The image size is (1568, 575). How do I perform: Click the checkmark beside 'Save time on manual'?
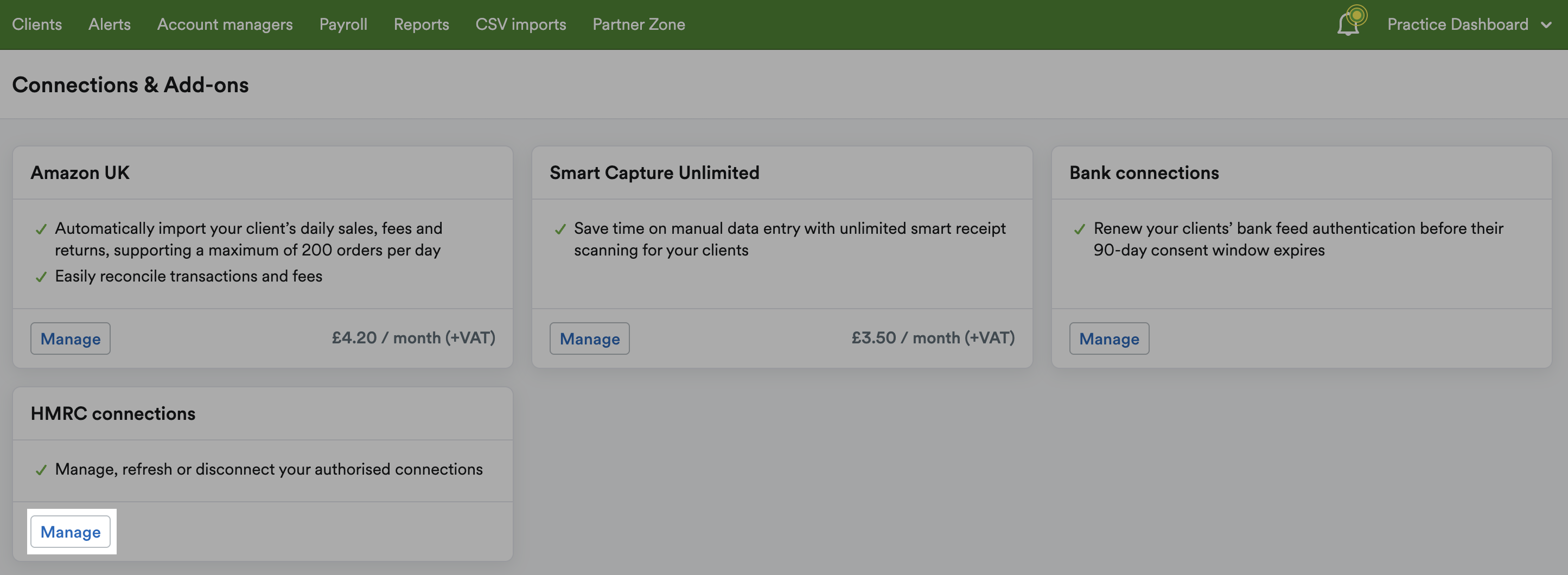point(560,229)
